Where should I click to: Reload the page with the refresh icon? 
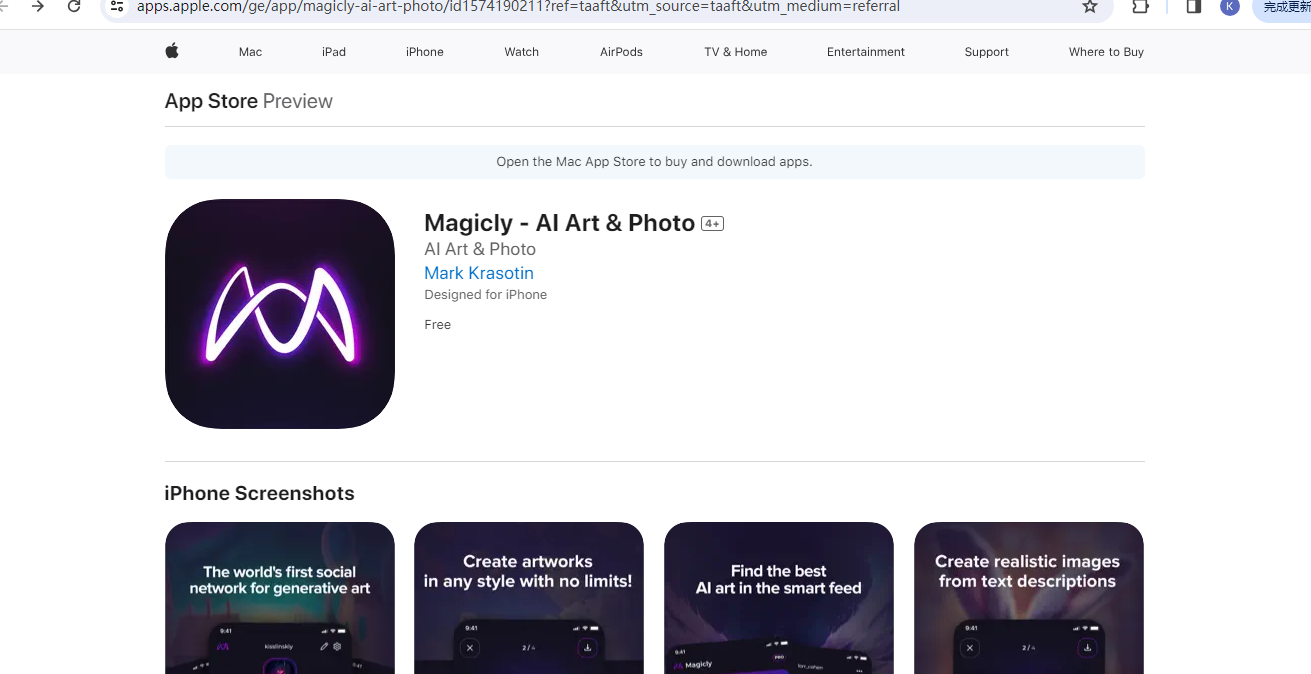tap(74, 7)
